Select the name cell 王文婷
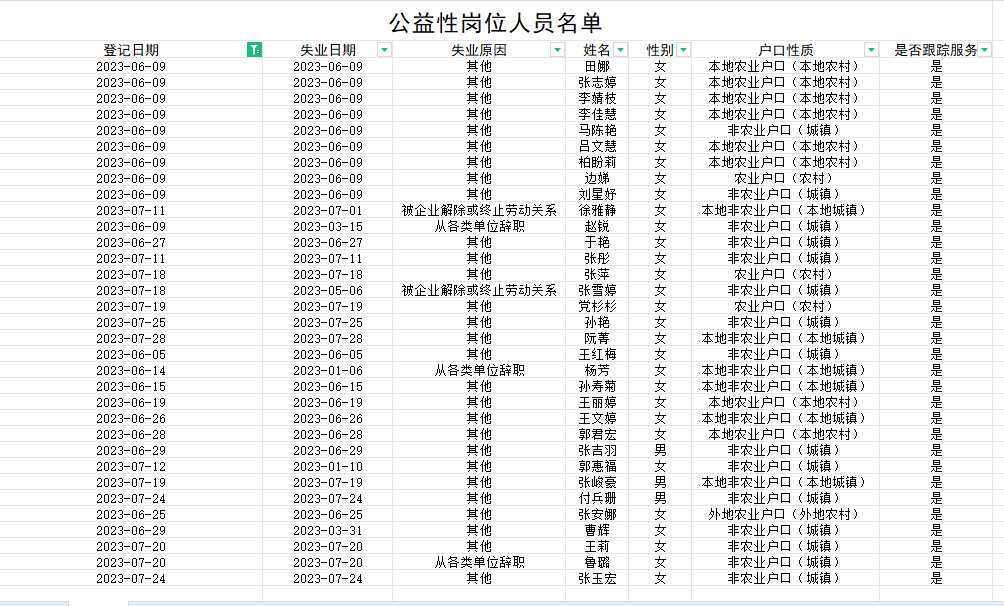 pos(597,419)
